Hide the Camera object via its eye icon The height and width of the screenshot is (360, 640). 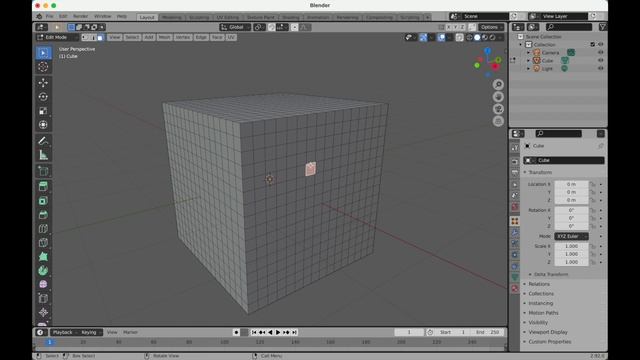[600, 53]
